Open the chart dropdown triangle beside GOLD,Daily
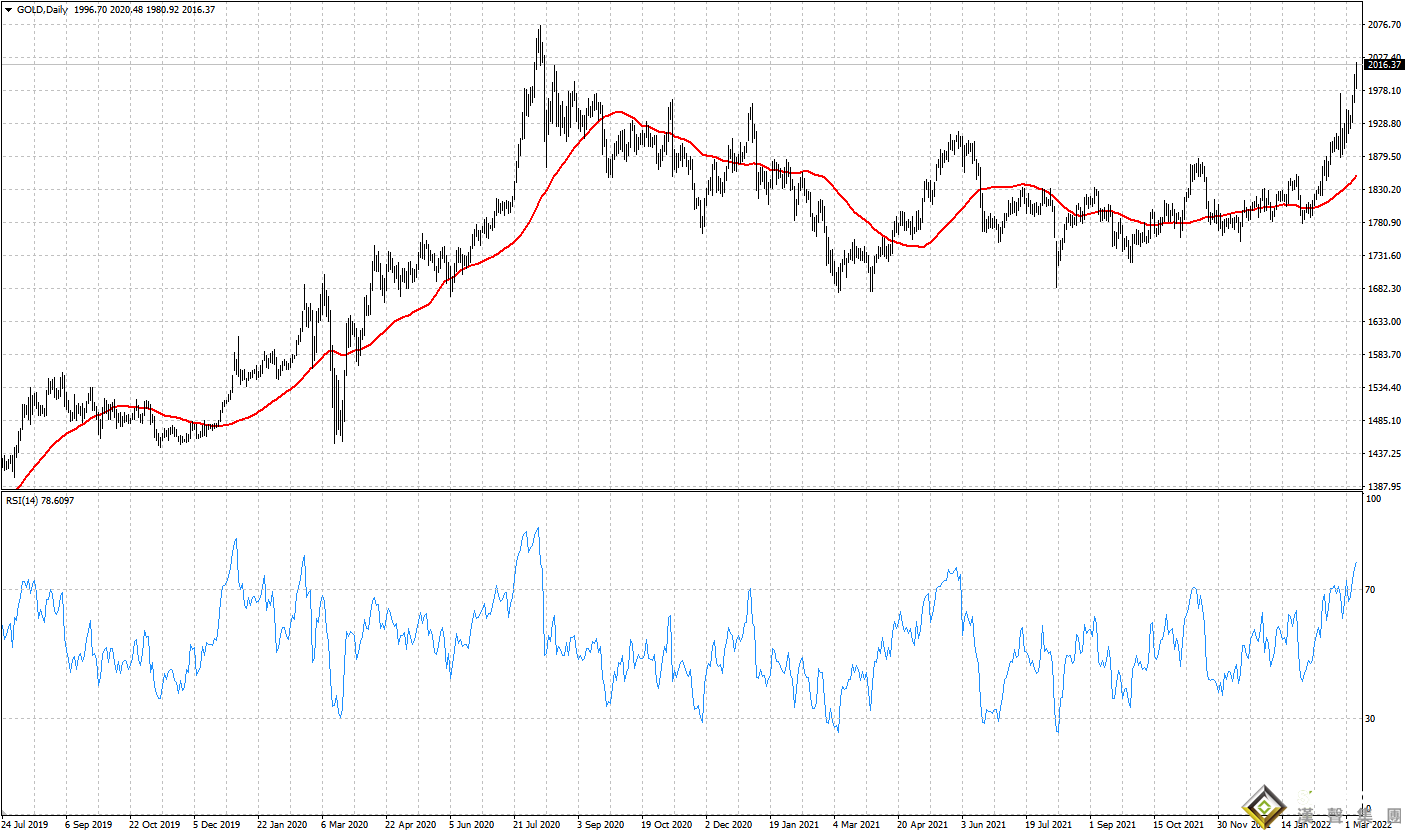This screenshot has height=835, width=1406. point(9,9)
